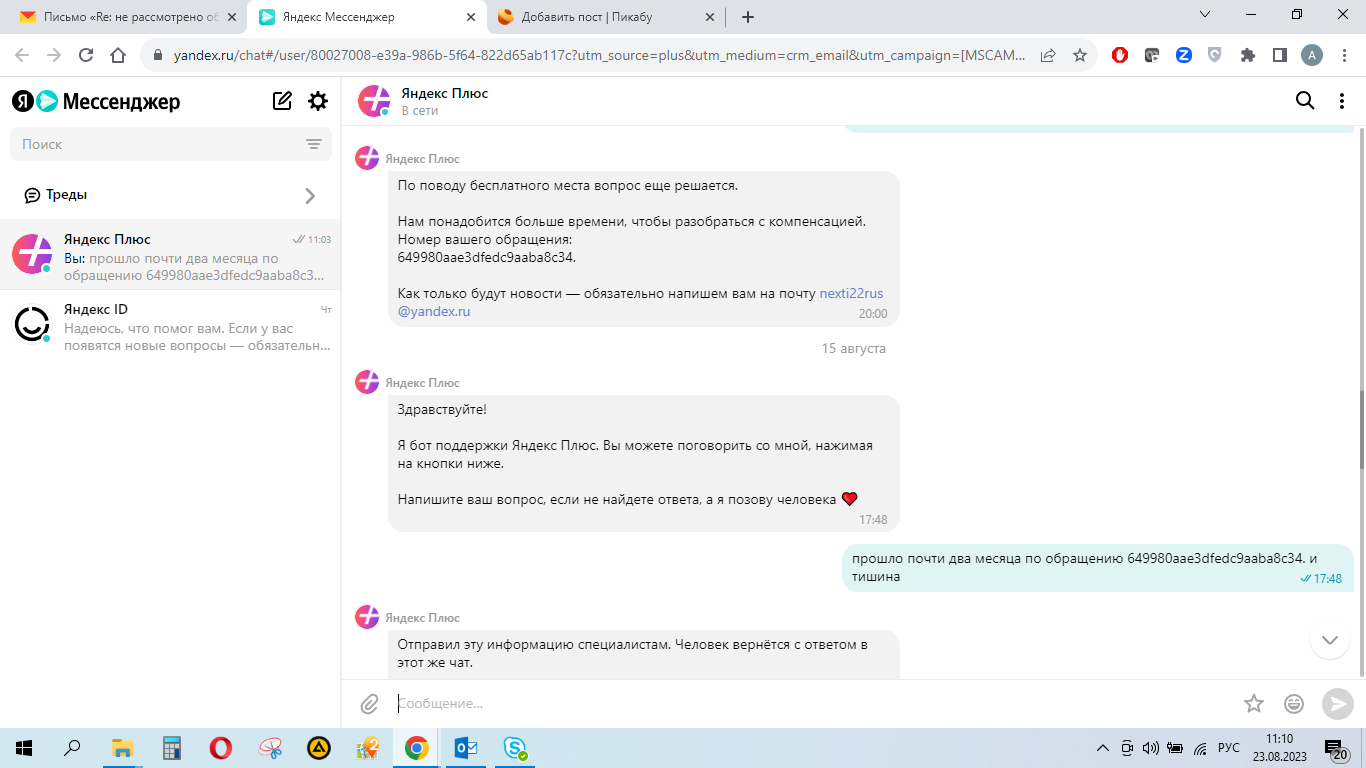Compose a new chat with the pencil icon
The width and height of the screenshot is (1366, 768).
[x=283, y=101]
